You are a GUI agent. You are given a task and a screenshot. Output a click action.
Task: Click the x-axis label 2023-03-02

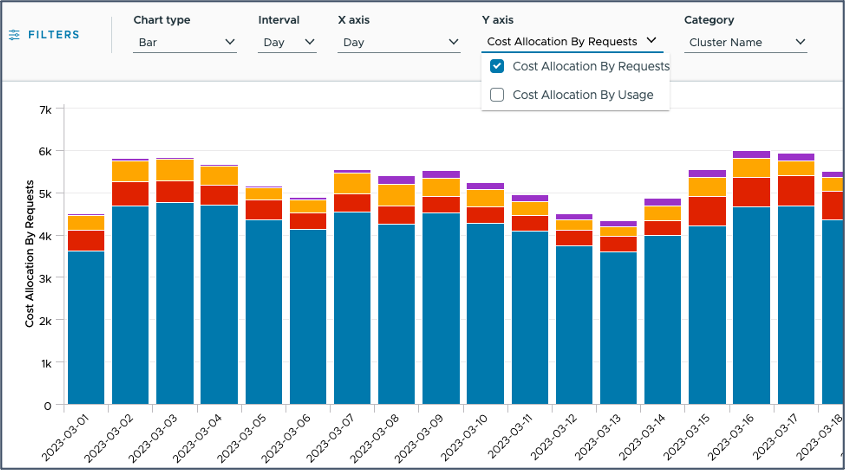click(109, 438)
